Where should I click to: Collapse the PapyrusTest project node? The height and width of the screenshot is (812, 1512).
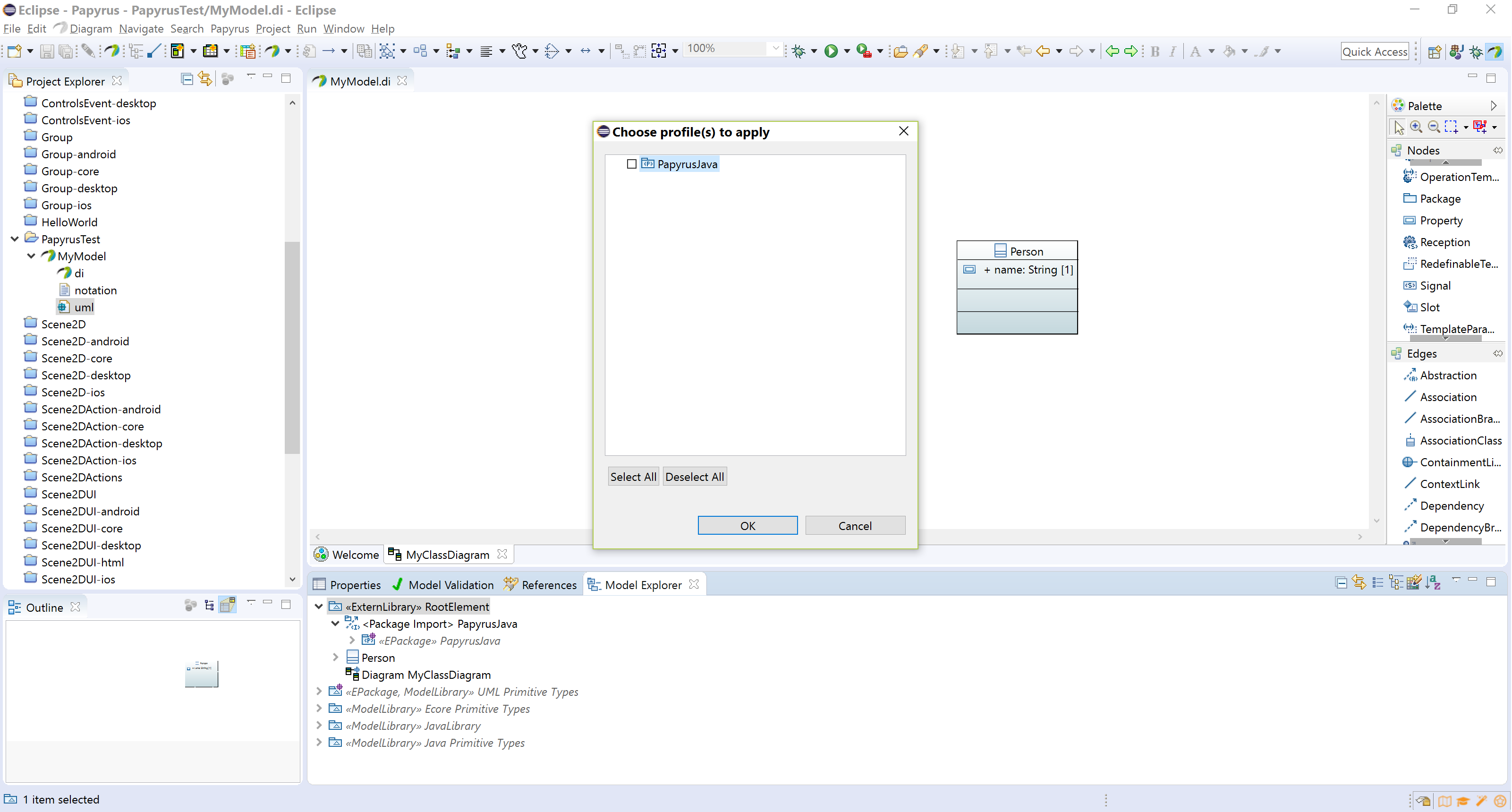coord(15,239)
